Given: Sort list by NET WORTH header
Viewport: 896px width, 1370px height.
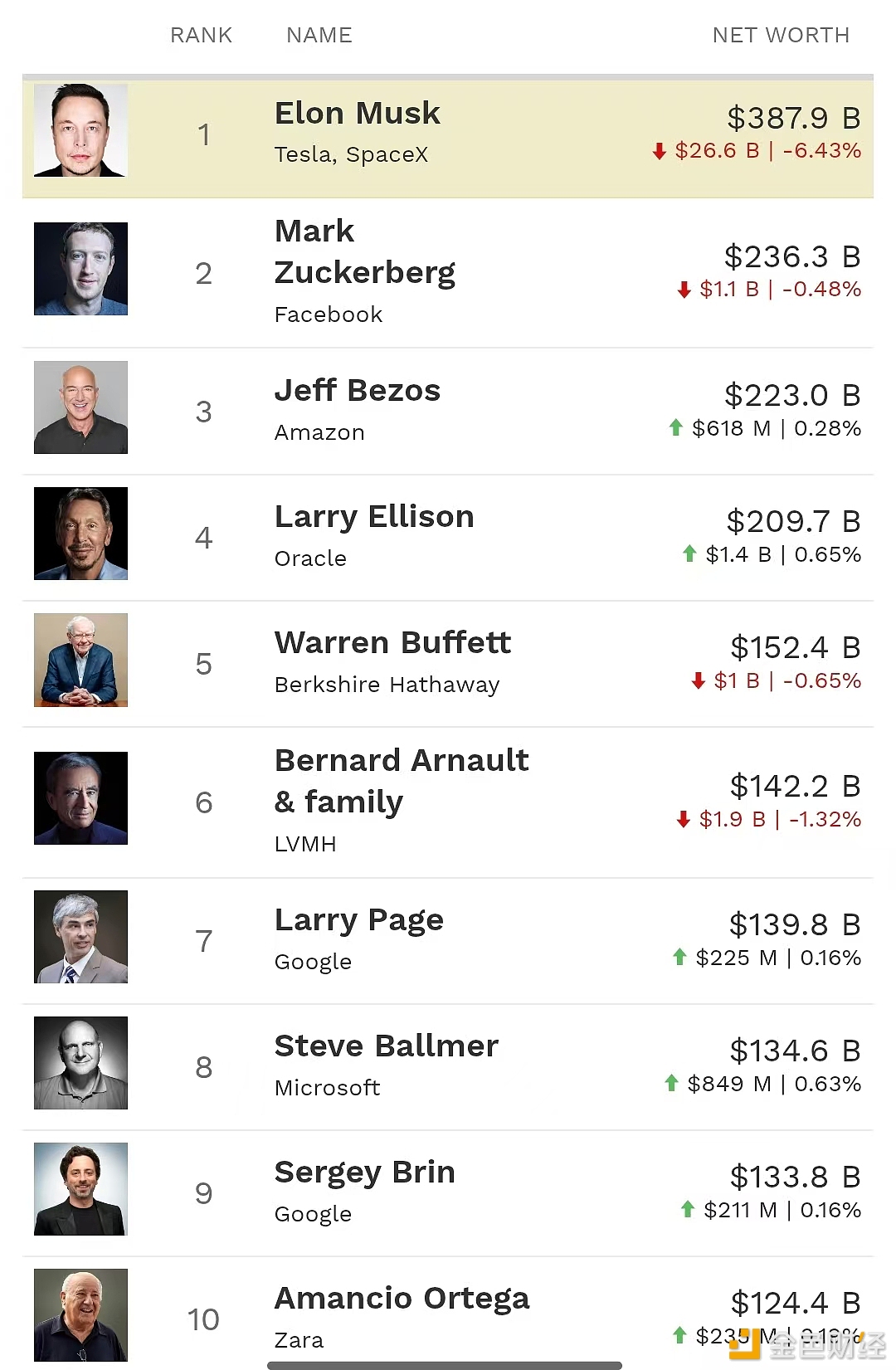Looking at the screenshot, I should click(781, 35).
